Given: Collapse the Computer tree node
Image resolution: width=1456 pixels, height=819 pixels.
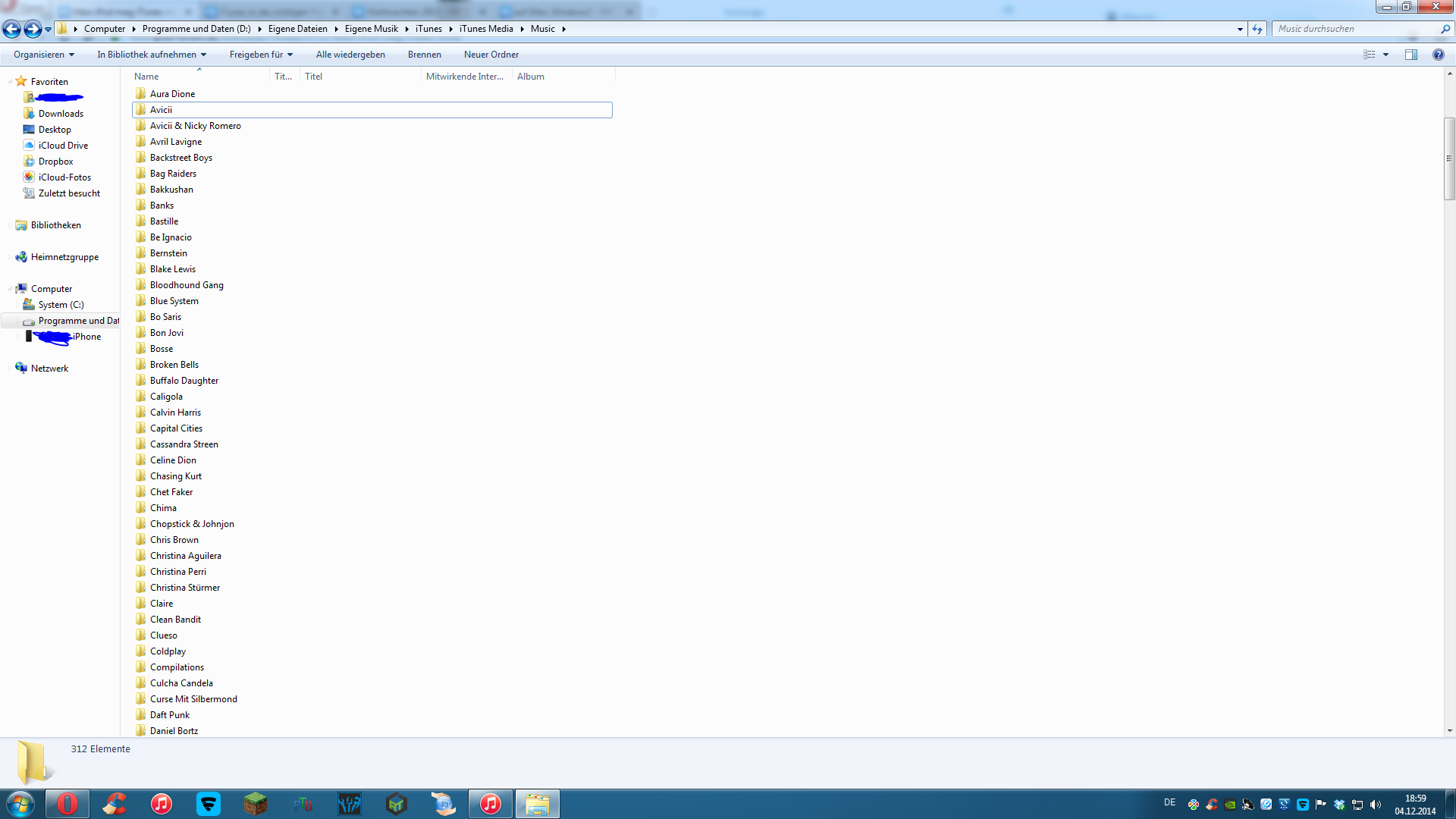Looking at the screenshot, I should tap(10, 289).
